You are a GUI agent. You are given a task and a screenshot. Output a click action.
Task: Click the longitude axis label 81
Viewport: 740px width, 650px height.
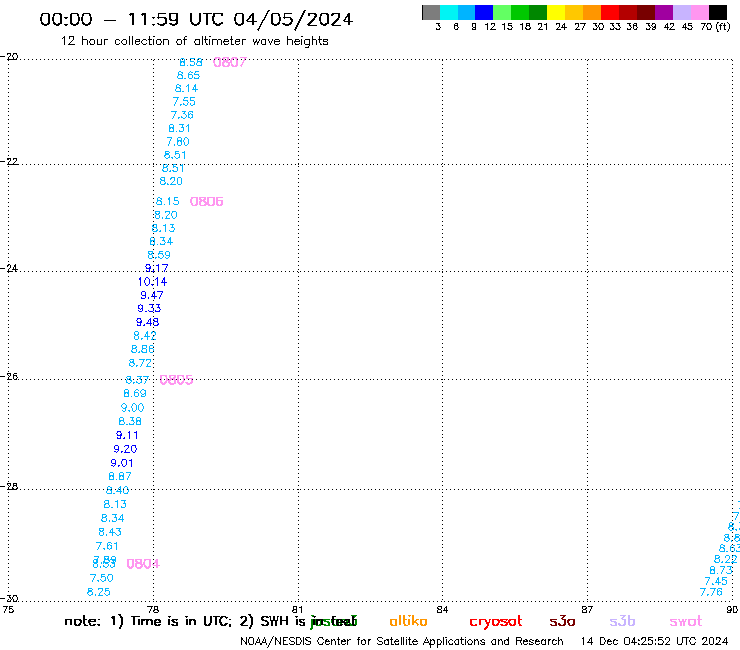pyautogui.click(x=297, y=609)
